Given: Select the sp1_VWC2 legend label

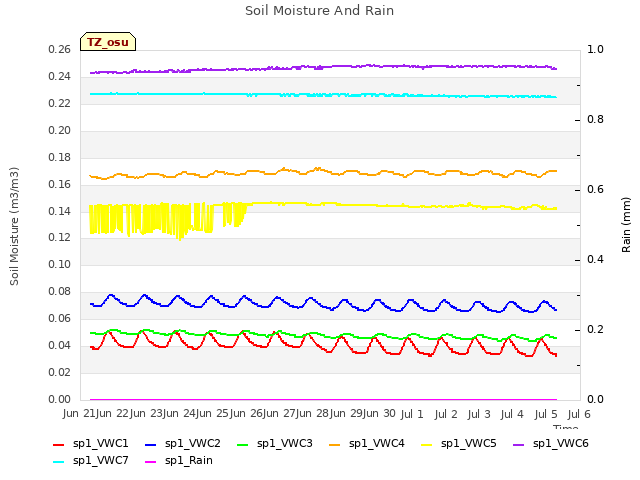Looking at the screenshot, I should point(193,444).
